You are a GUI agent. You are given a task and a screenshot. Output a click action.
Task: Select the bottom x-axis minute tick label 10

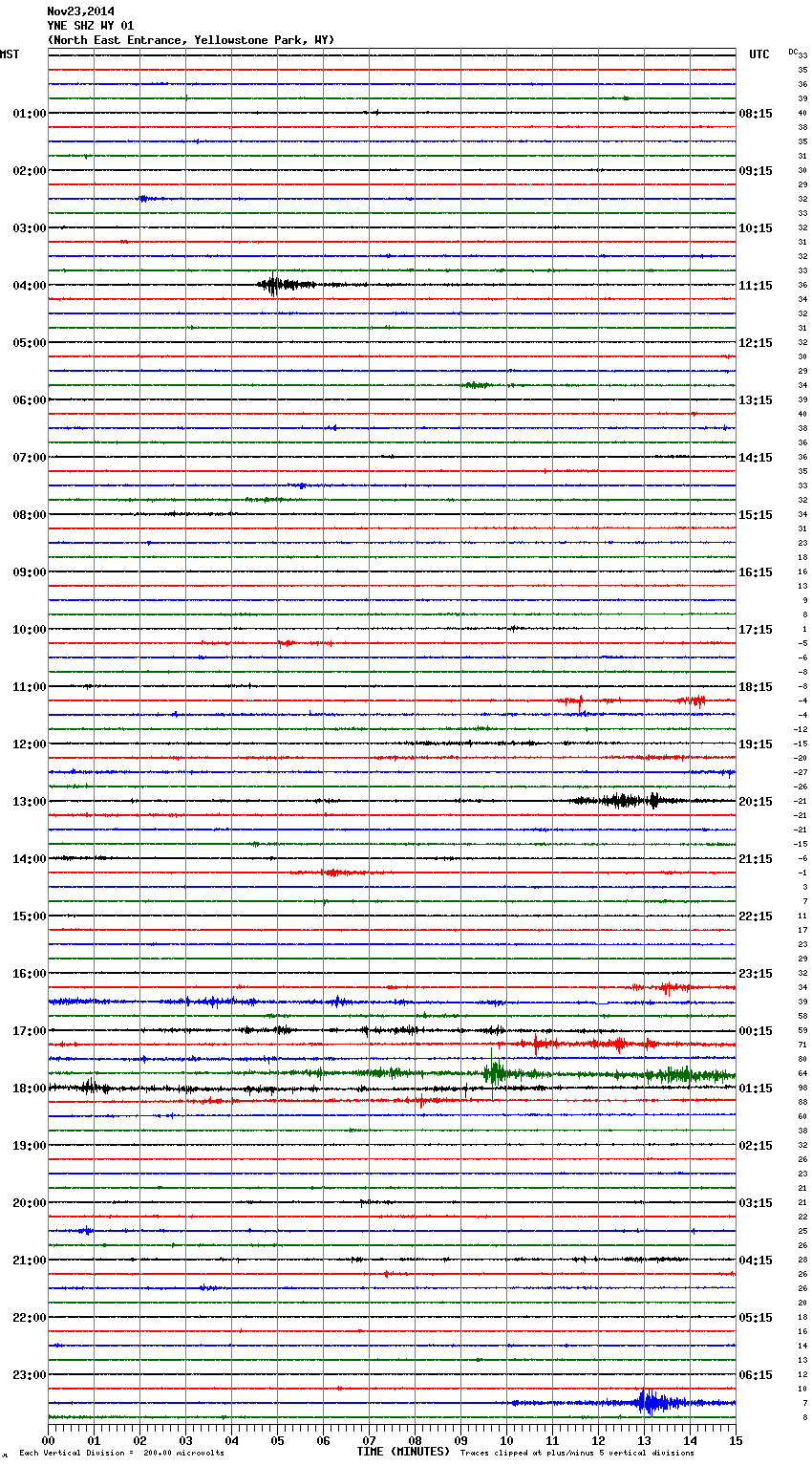(x=506, y=1440)
